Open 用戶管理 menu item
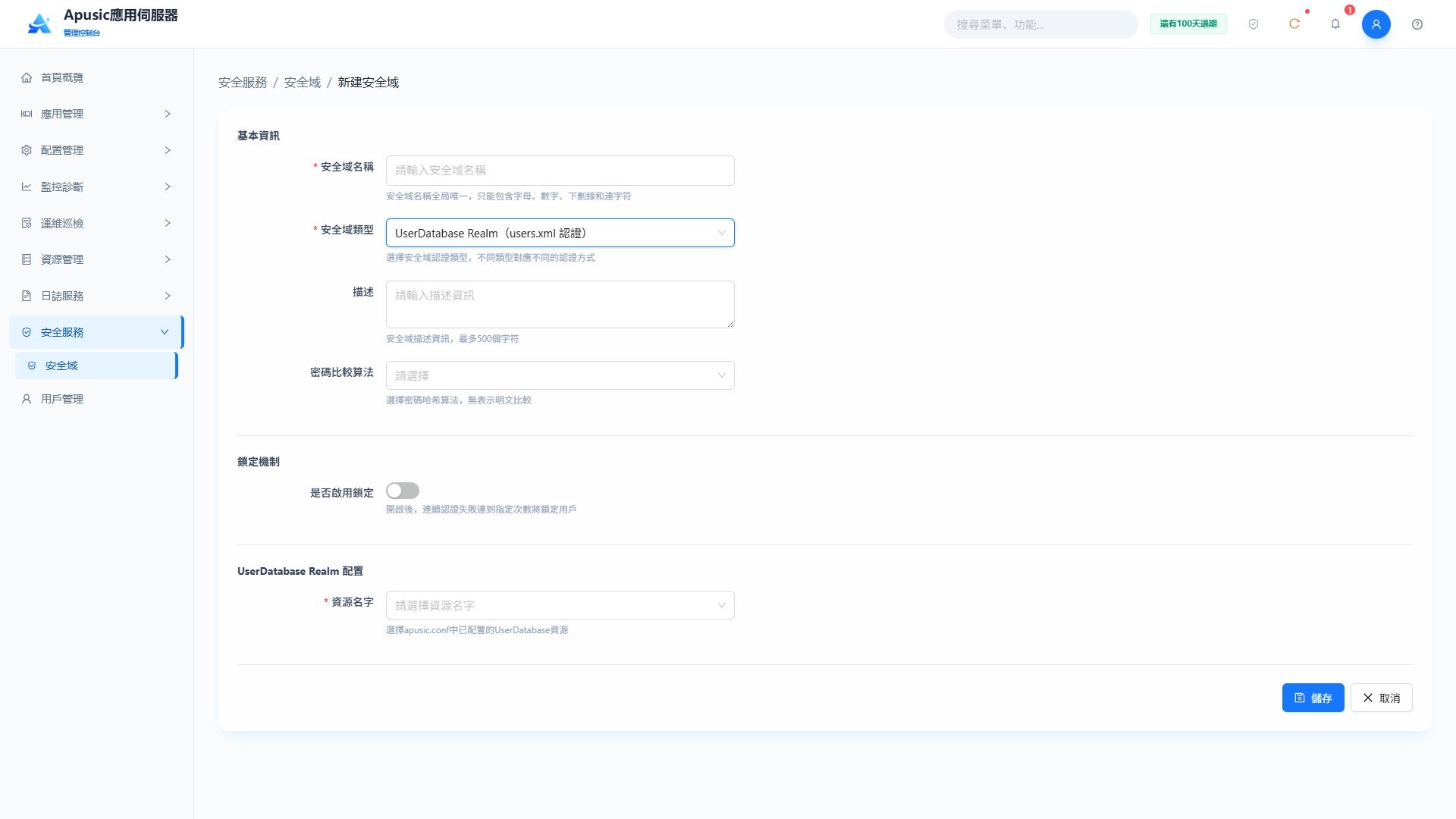 pos(96,399)
